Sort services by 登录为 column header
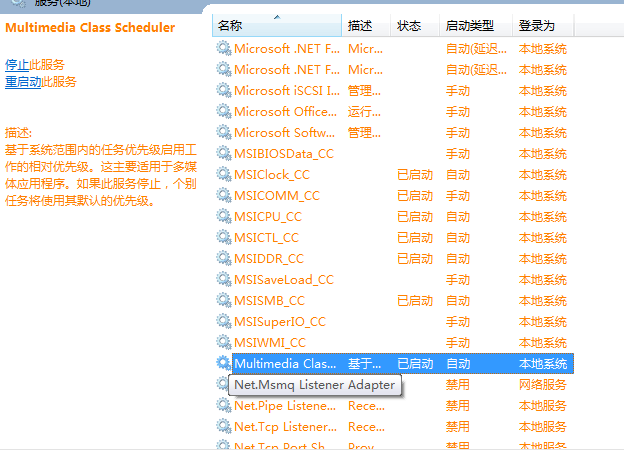Viewport: 624px width, 451px height. (x=543, y=25)
